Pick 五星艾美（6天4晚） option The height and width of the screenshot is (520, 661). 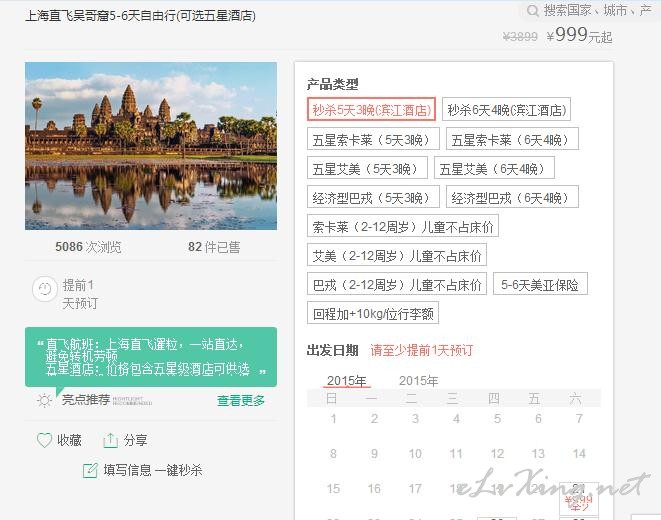click(494, 168)
